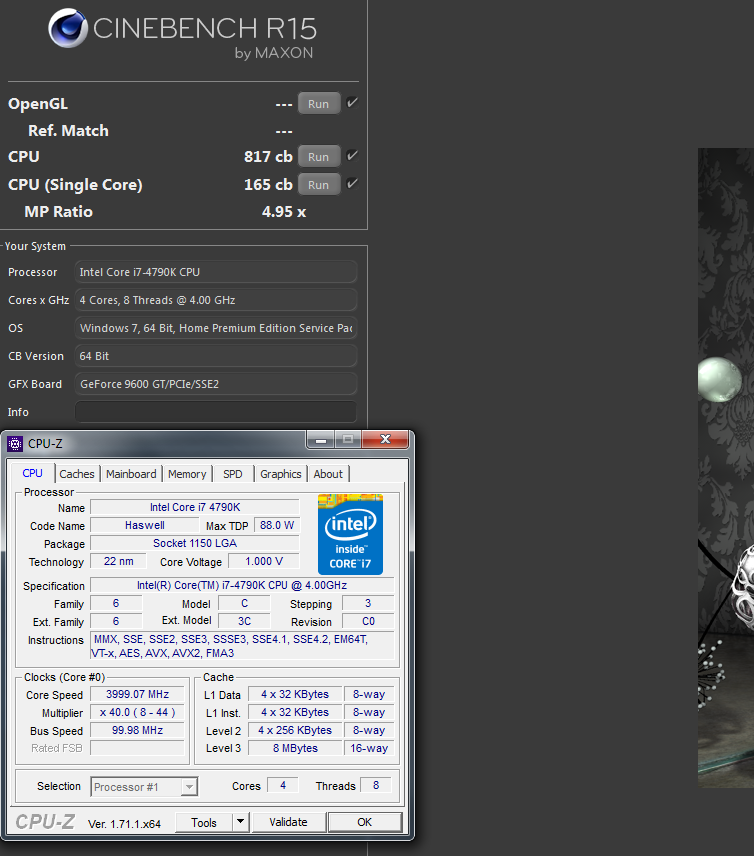
Task: Toggle the OpenGL test checkbox
Action: [x=352, y=103]
